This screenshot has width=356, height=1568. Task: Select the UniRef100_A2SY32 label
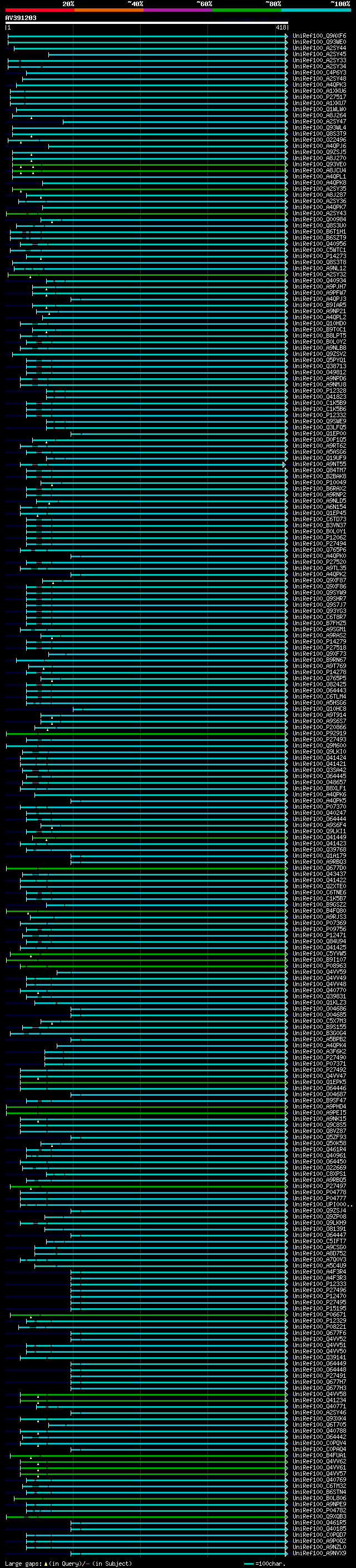[x=319, y=275]
